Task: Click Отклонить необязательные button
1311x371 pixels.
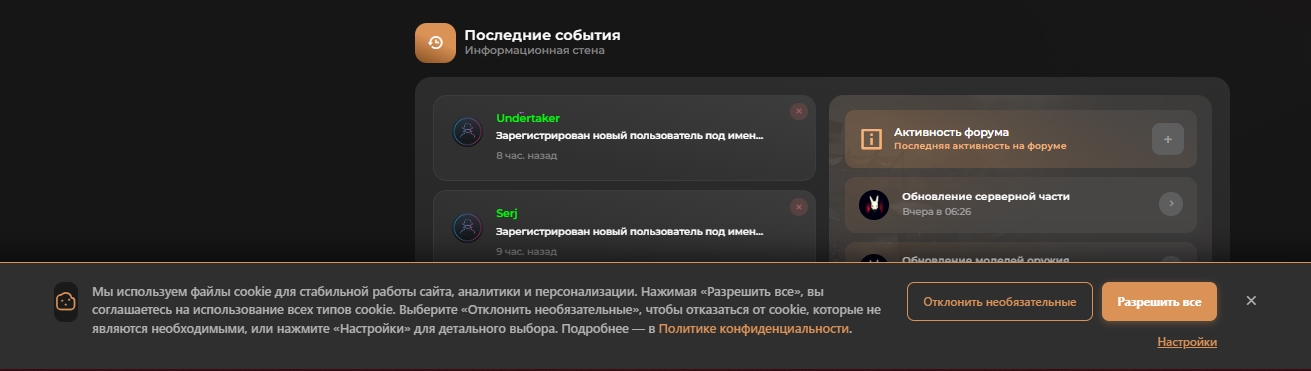Action: click(1000, 301)
